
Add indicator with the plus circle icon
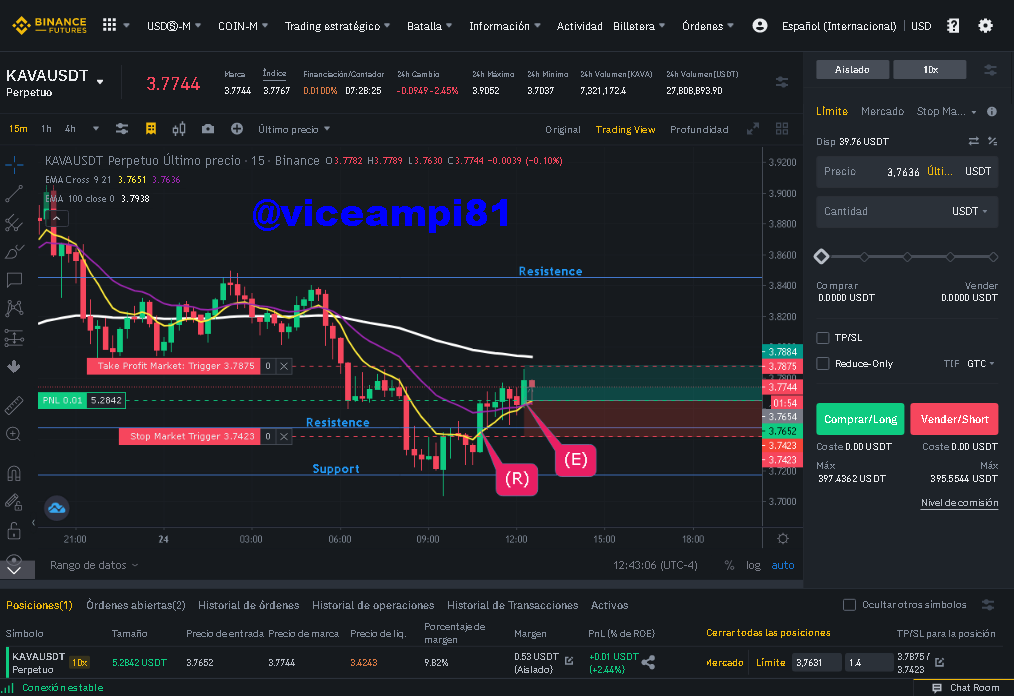pyautogui.click(x=237, y=129)
